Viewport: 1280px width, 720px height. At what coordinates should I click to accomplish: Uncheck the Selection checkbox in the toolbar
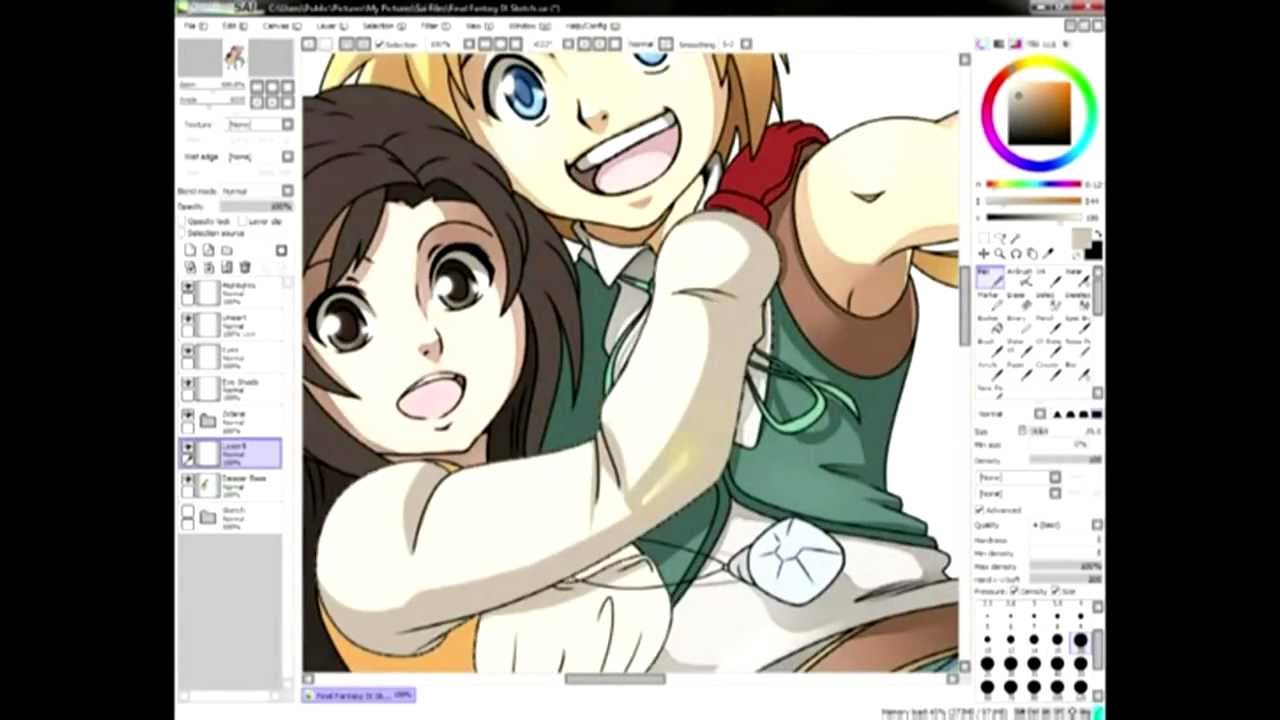(x=380, y=44)
